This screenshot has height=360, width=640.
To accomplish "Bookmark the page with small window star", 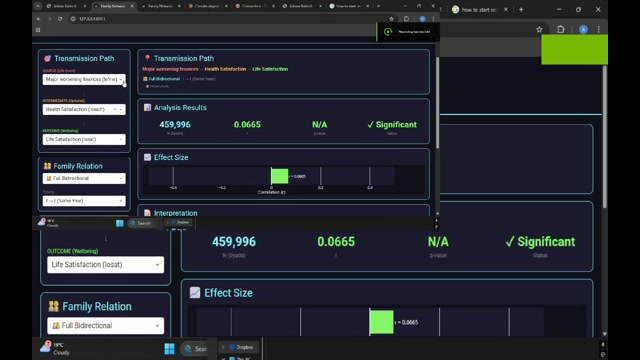I will [x=391, y=19].
